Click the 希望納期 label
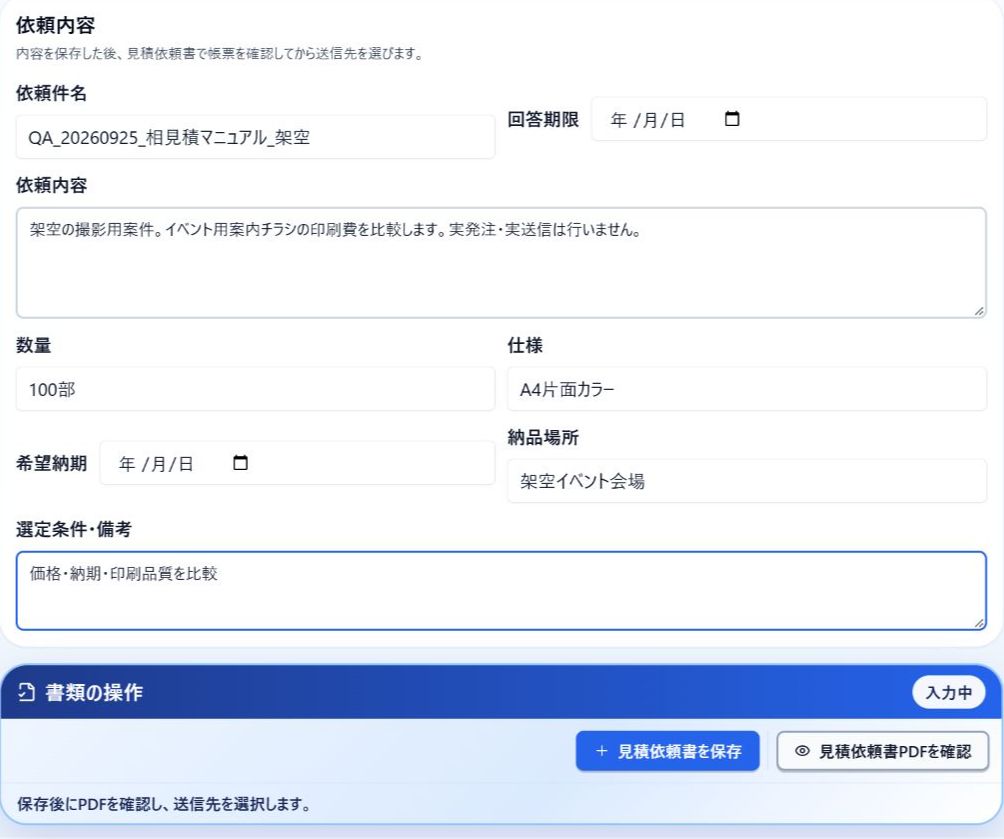This screenshot has width=1004, height=839. pyautogui.click(x=51, y=463)
